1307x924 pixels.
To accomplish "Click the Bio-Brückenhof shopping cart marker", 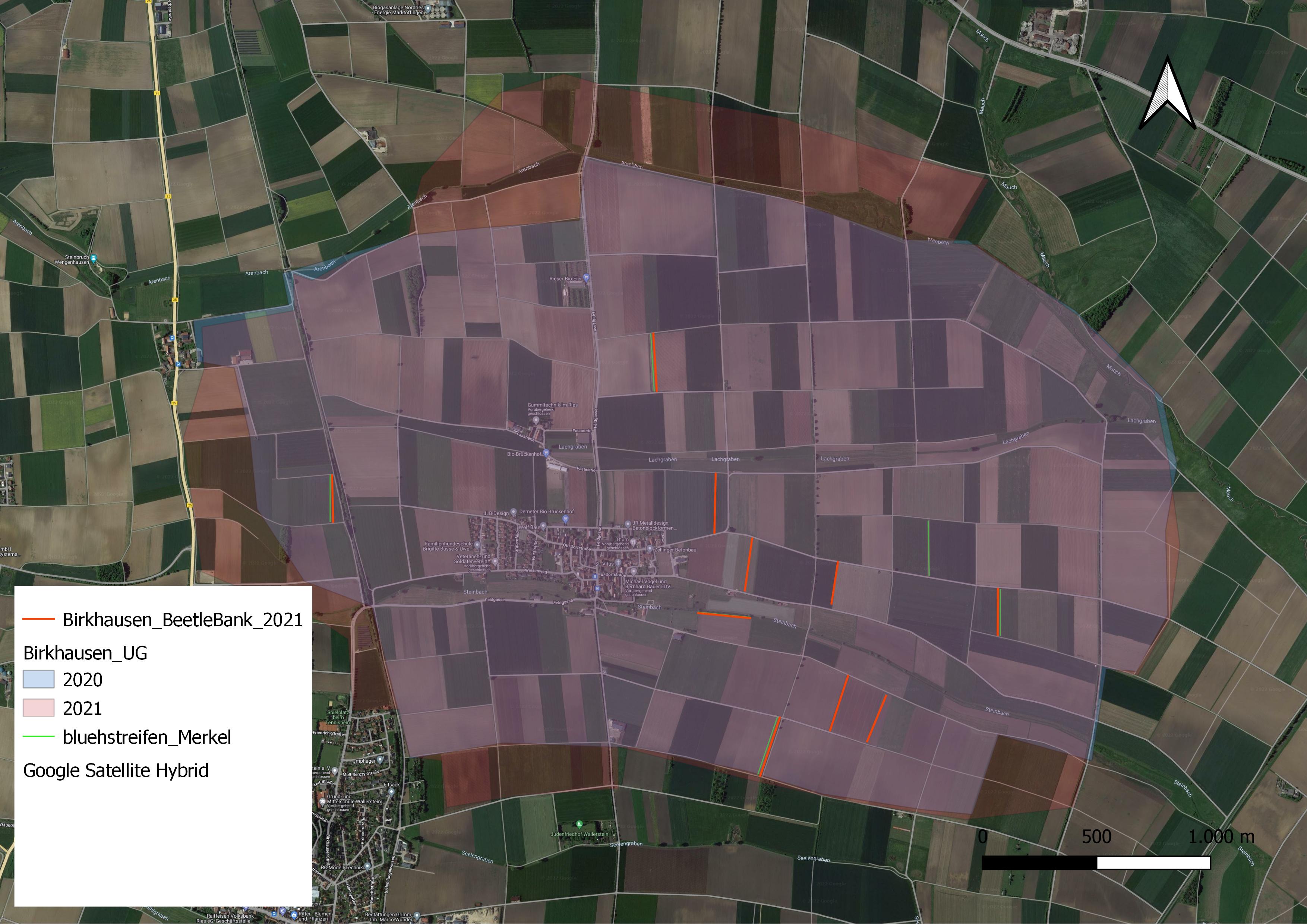I will 546,453.
